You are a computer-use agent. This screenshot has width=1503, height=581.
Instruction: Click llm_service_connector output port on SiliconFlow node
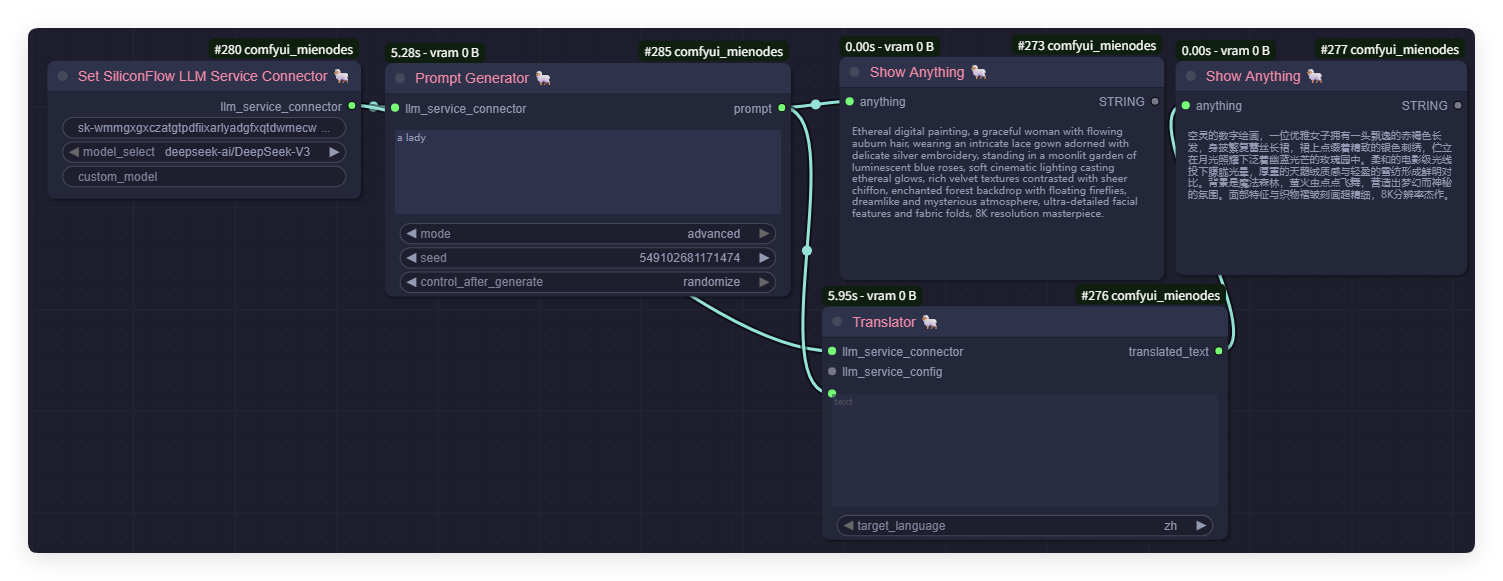352,106
